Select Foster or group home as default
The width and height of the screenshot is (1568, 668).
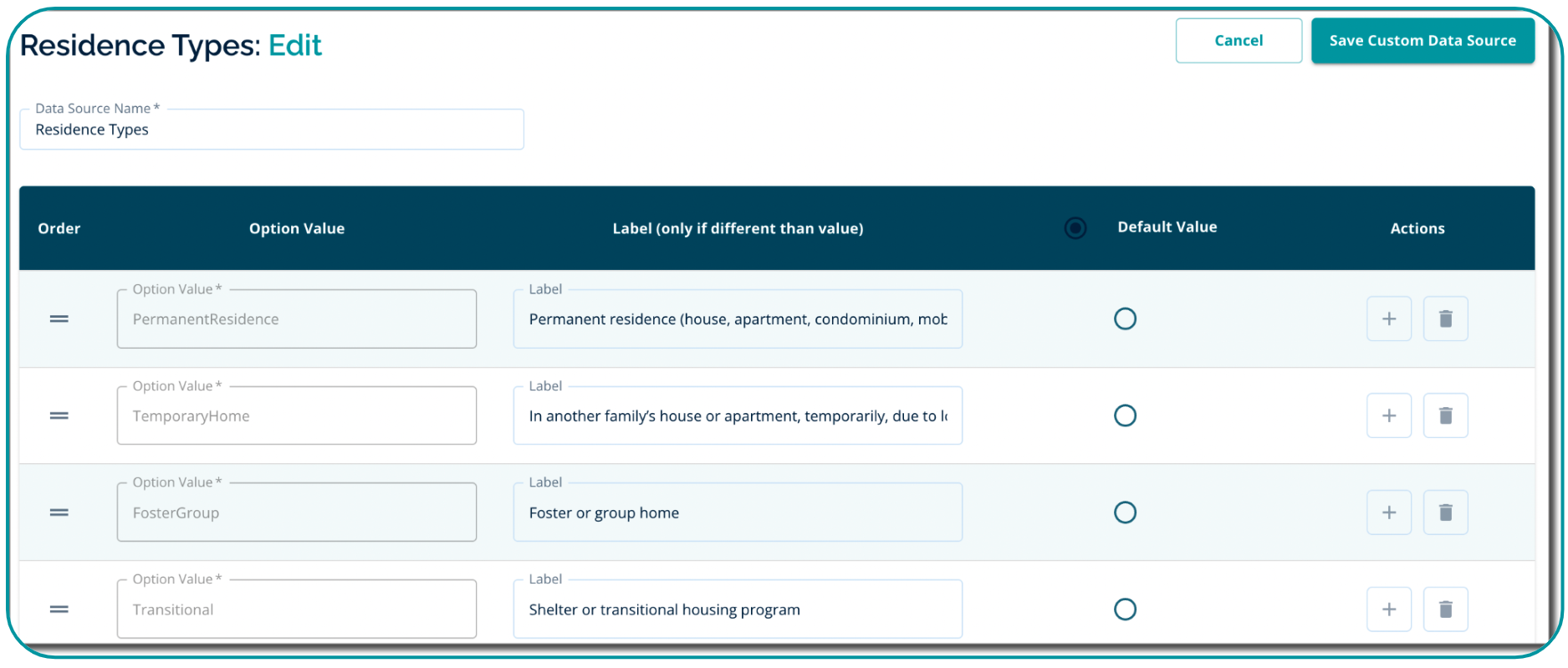1125,512
